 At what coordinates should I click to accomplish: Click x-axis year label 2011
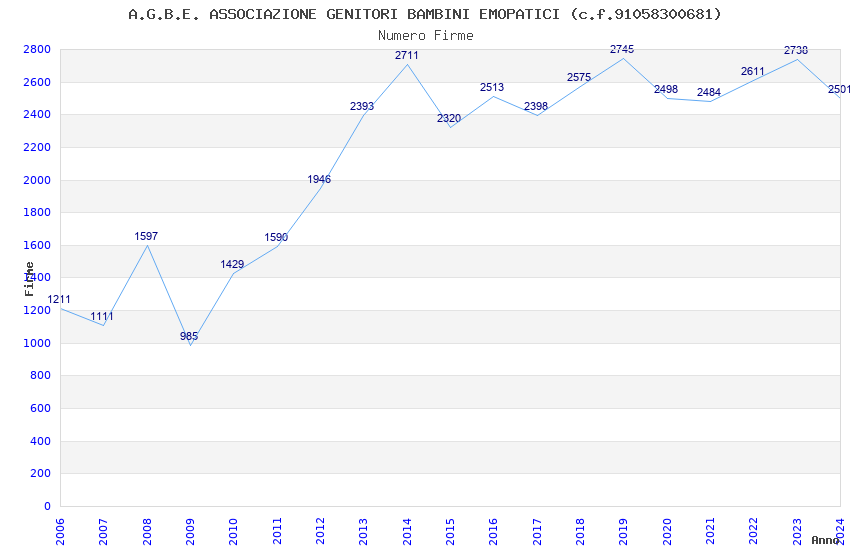pyautogui.click(x=277, y=531)
